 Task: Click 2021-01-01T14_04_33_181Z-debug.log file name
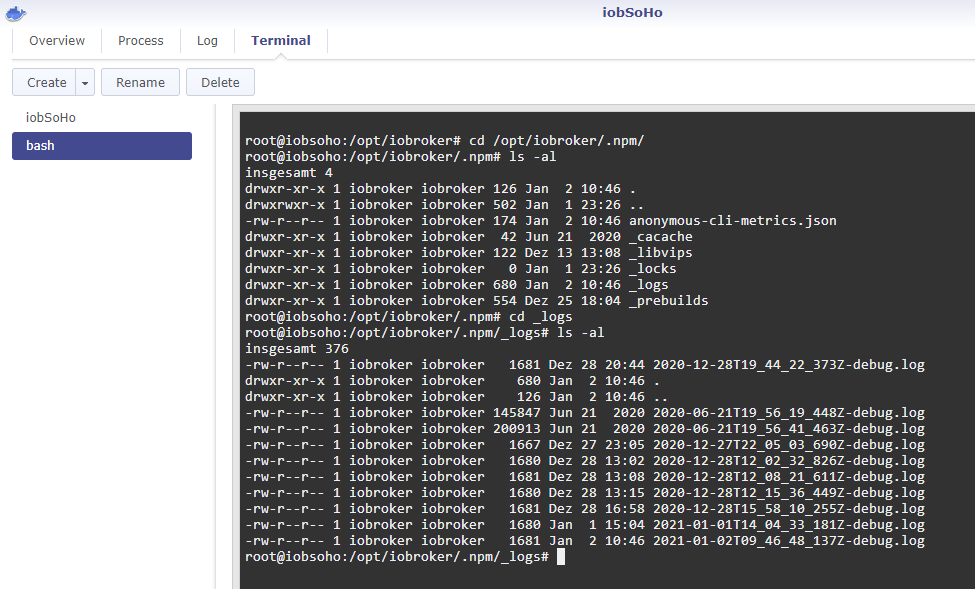pos(788,525)
